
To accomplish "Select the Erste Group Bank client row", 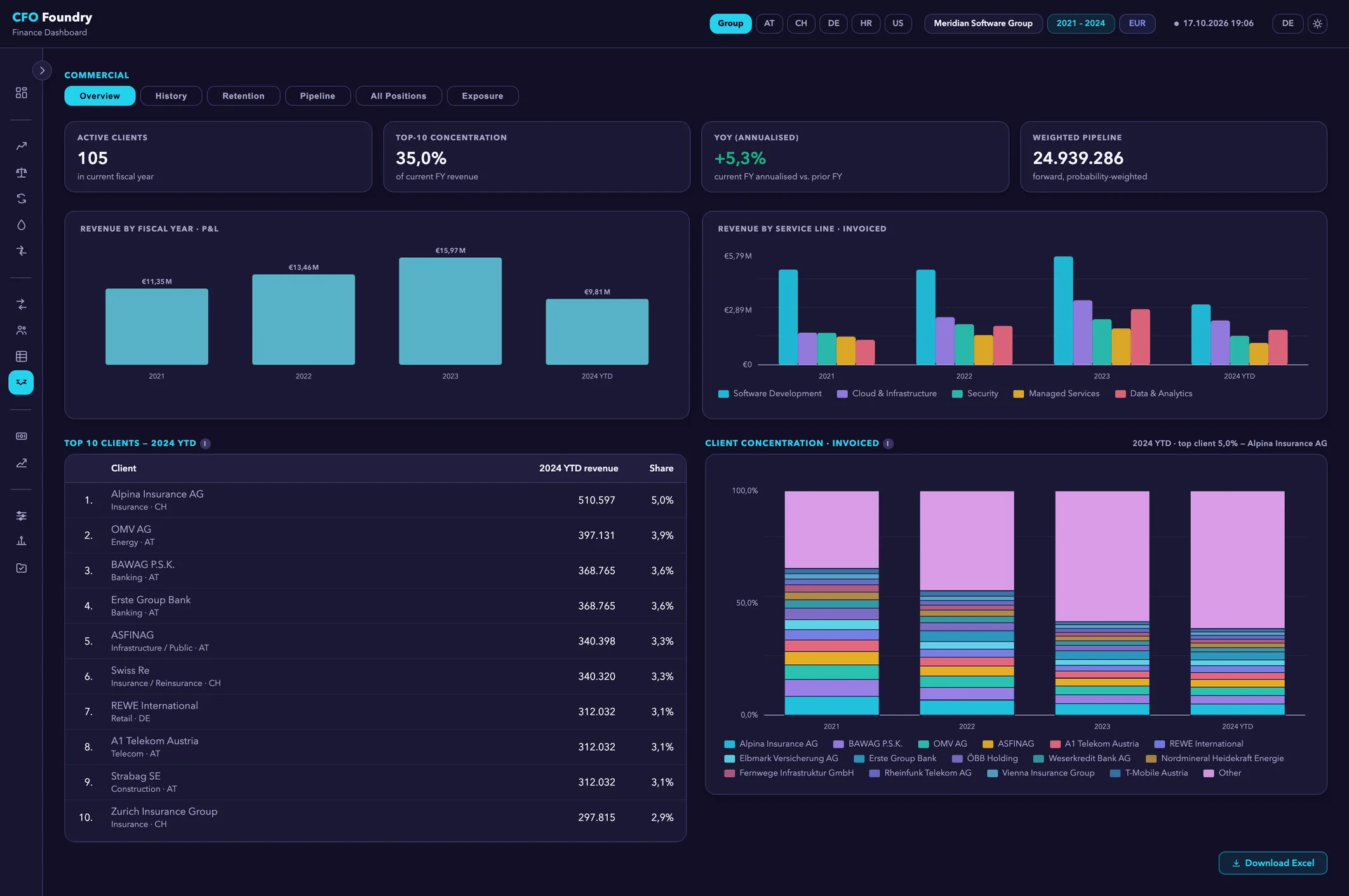I will click(x=375, y=606).
